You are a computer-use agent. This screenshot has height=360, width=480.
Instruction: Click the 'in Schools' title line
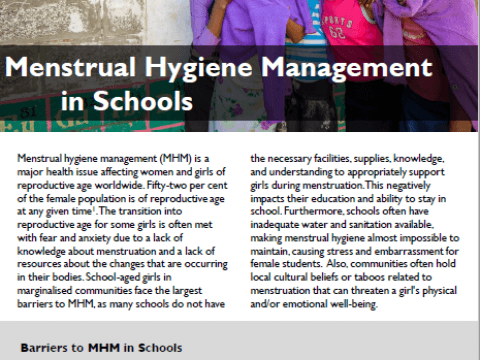click(x=127, y=101)
